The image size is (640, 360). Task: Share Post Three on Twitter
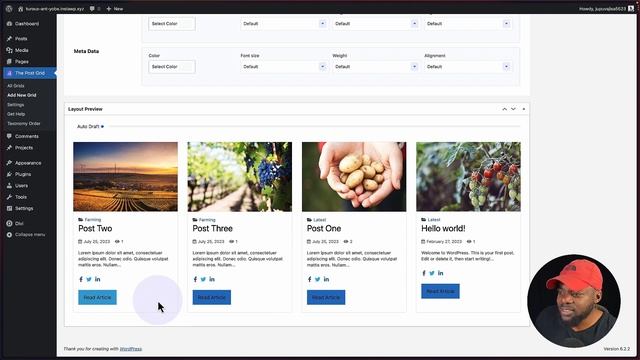(x=203, y=279)
